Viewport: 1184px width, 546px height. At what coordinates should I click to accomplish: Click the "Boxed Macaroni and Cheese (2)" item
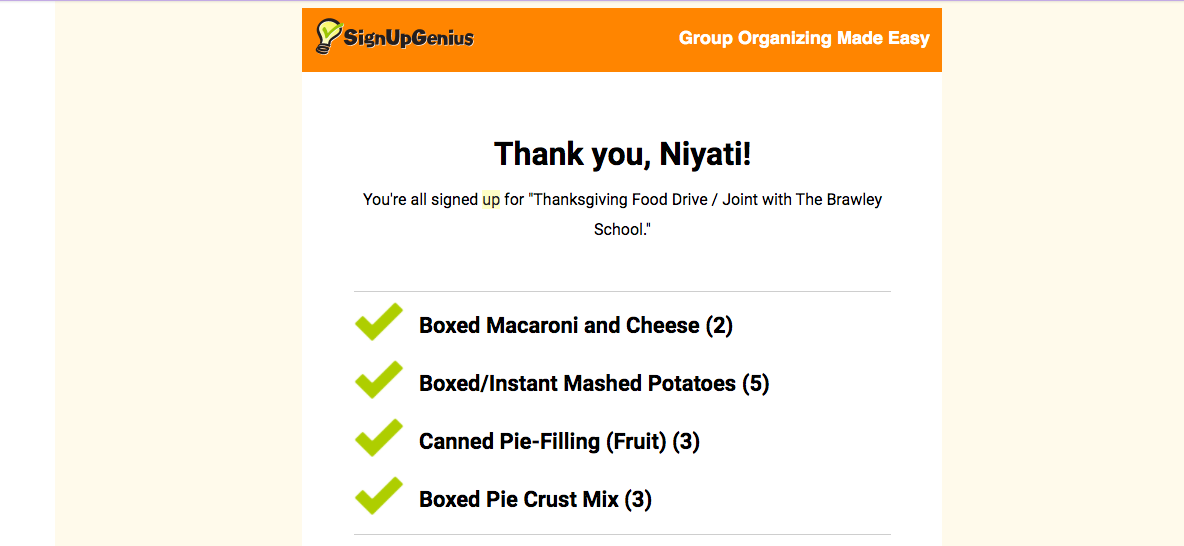[575, 326]
